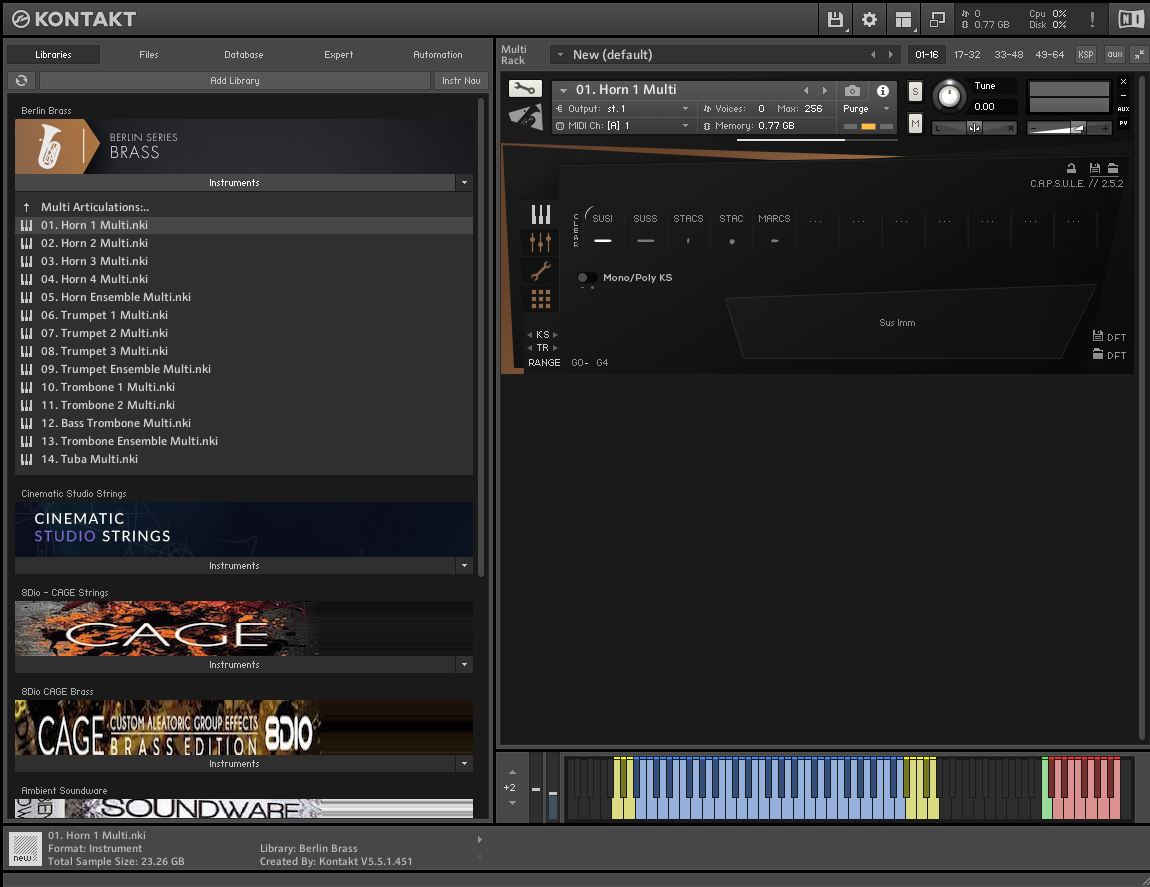Screen dimensions: 1150x887
Task: Open instrument edit mode wrench icon
Action: pyautogui.click(x=525, y=89)
